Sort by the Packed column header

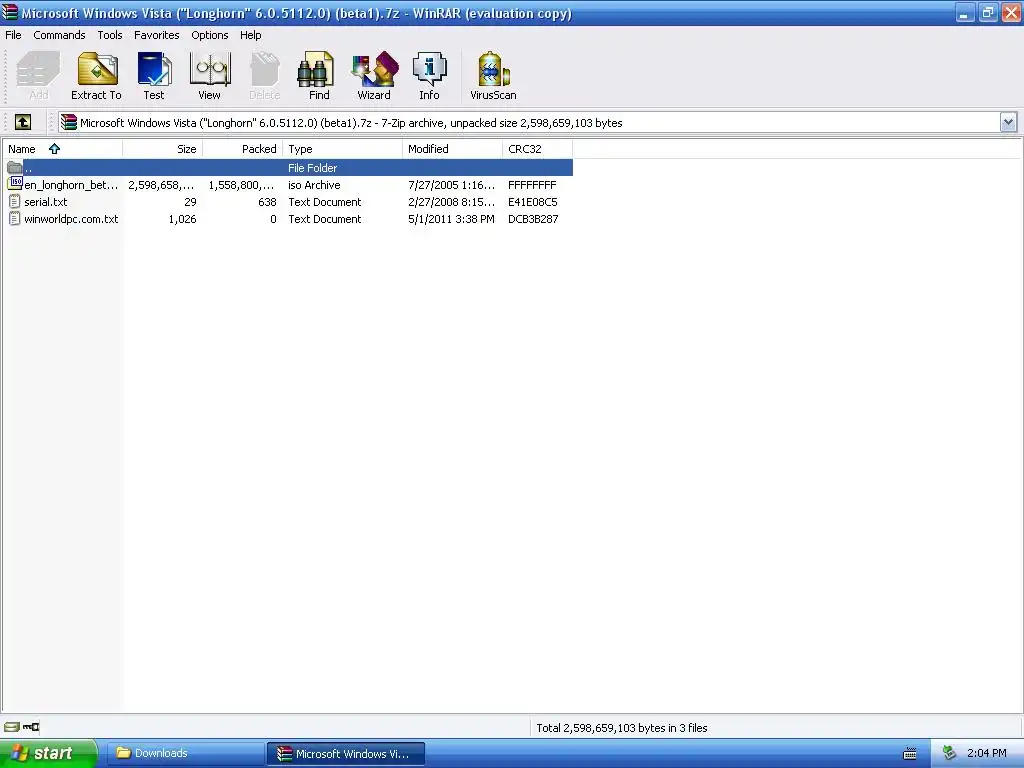(x=243, y=149)
